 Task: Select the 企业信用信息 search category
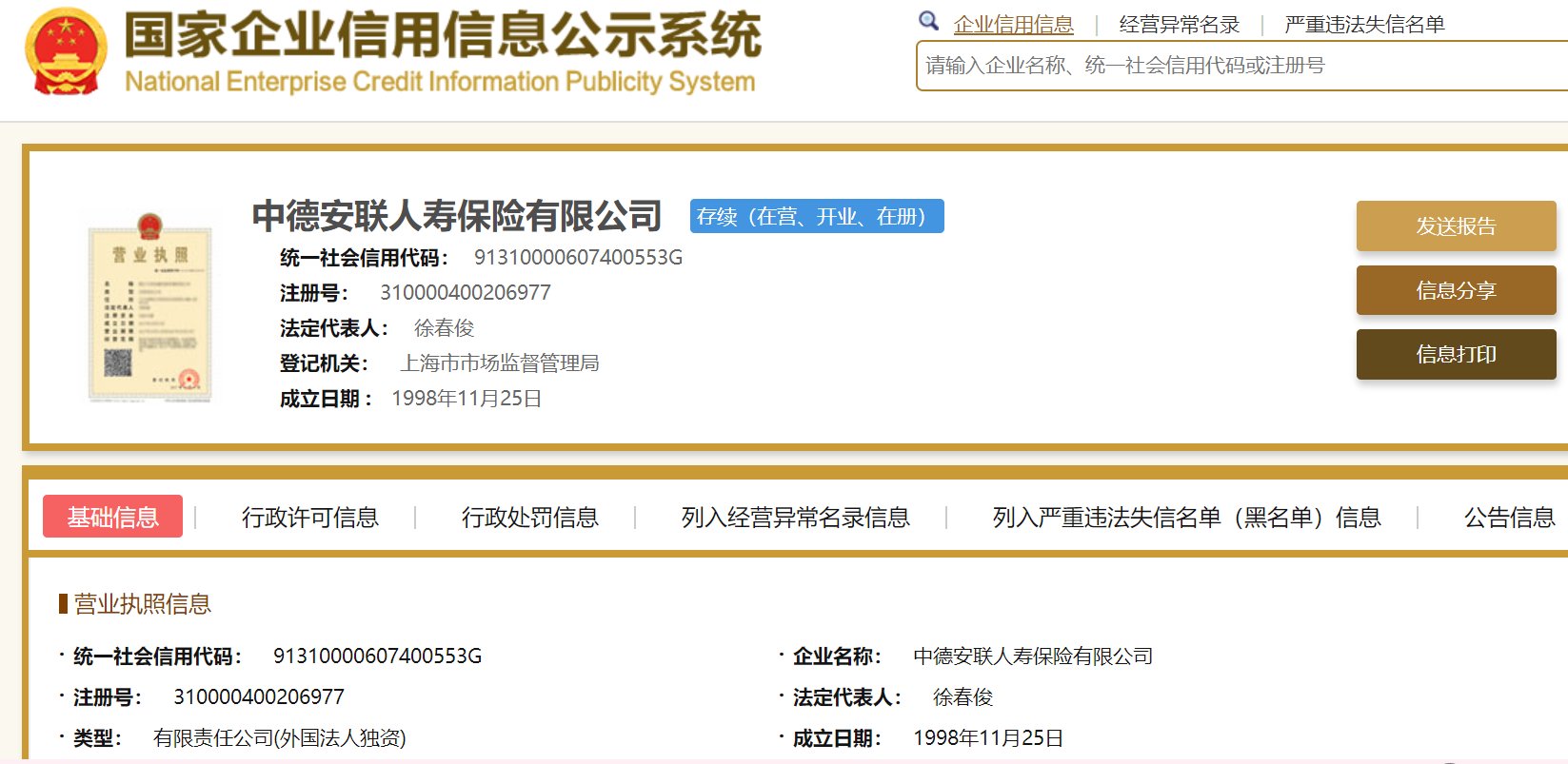[x=1013, y=25]
